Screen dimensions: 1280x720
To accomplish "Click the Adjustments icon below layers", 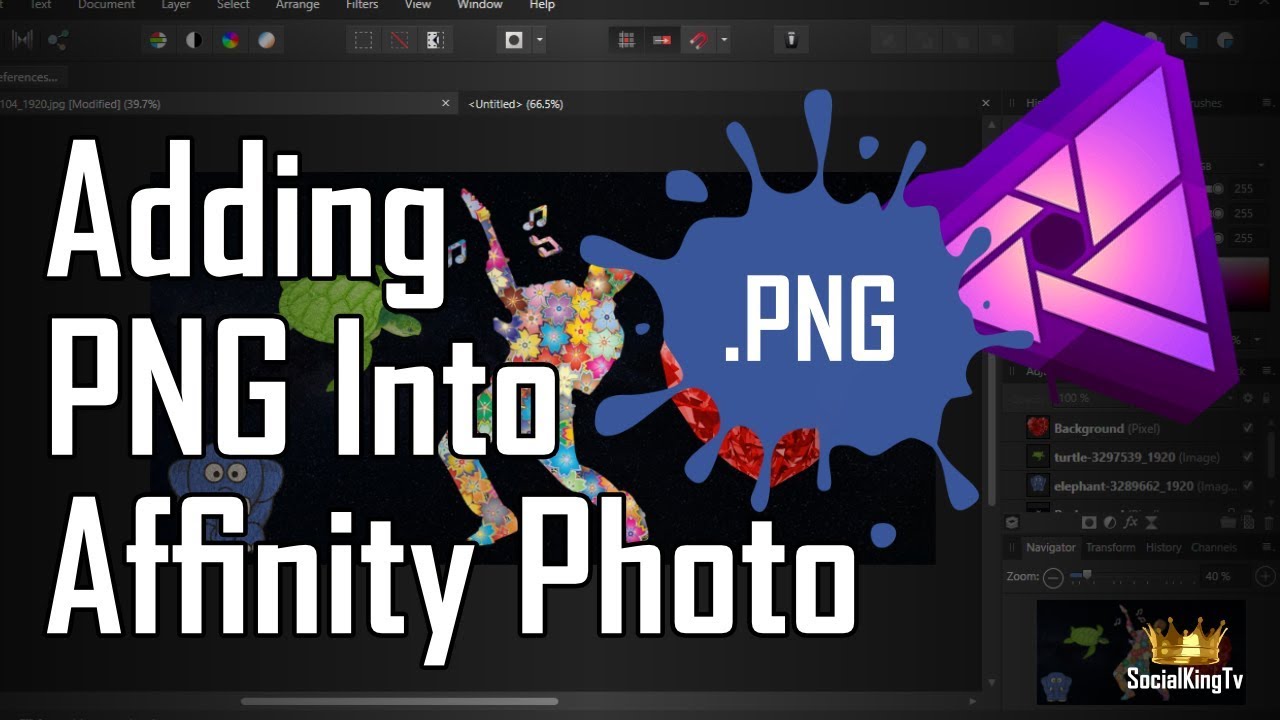I will [1110, 522].
